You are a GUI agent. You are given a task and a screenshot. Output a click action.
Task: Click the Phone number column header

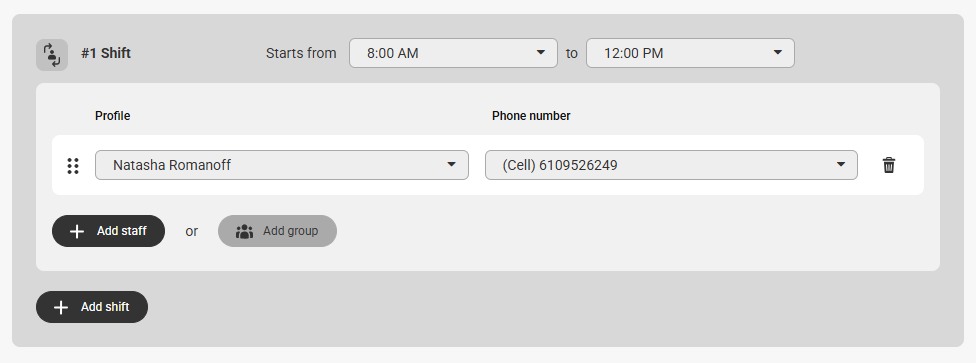(531, 116)
